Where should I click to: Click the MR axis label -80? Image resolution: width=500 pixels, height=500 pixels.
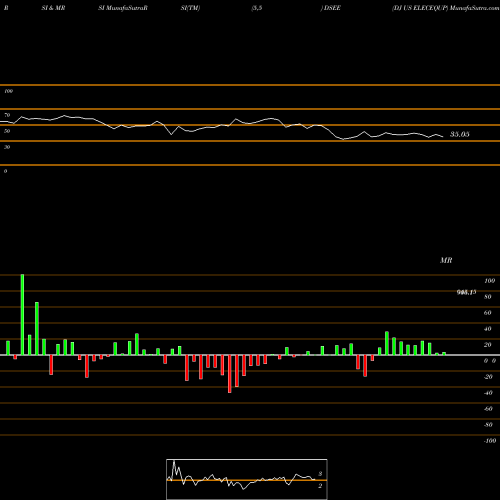coord(488,425)
